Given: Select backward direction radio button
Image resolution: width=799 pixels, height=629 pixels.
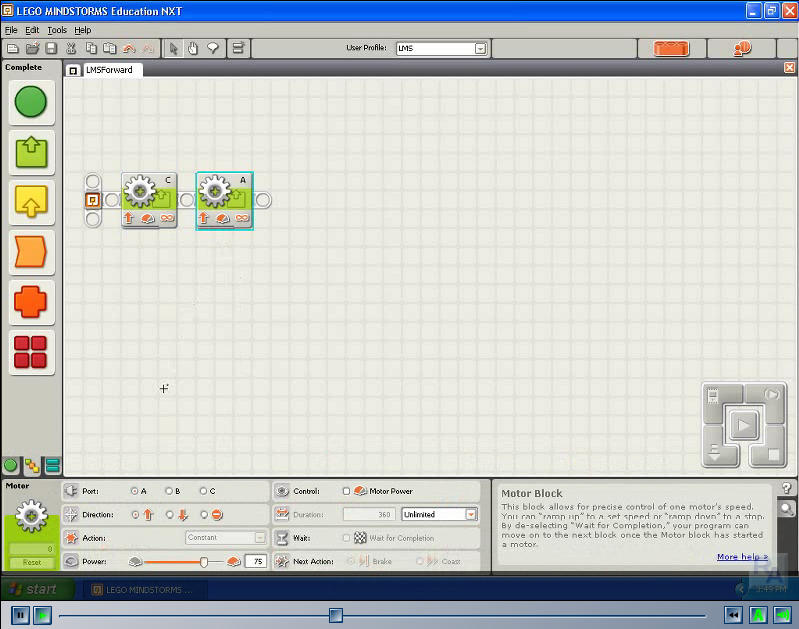Looking at the screenshot, I should pos(170,515).
